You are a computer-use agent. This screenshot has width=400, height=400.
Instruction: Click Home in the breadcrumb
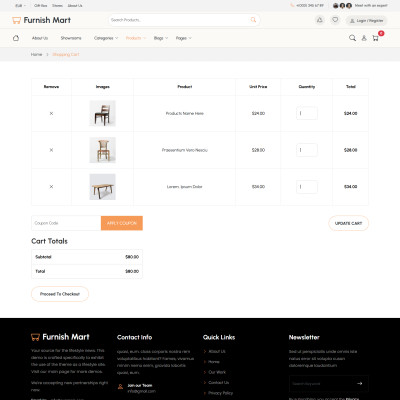(x=36, y=54)
